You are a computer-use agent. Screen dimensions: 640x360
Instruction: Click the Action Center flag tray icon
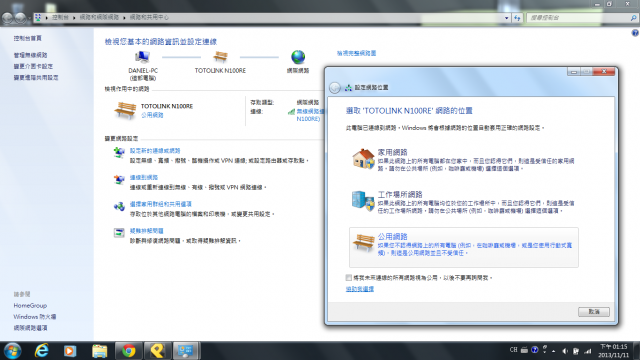pos(576,351)
